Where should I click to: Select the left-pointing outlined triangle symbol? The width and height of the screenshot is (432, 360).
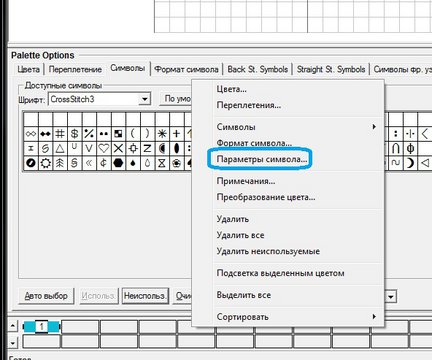(425, 163)
